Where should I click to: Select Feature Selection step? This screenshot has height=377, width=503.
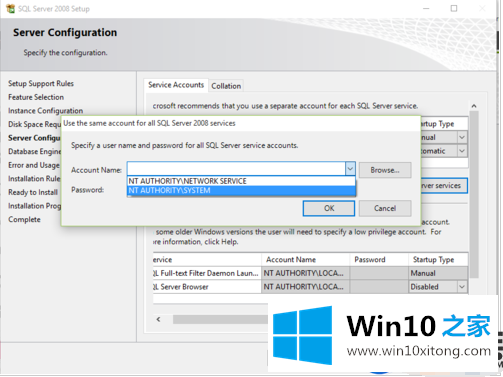[x=36, y=97]
